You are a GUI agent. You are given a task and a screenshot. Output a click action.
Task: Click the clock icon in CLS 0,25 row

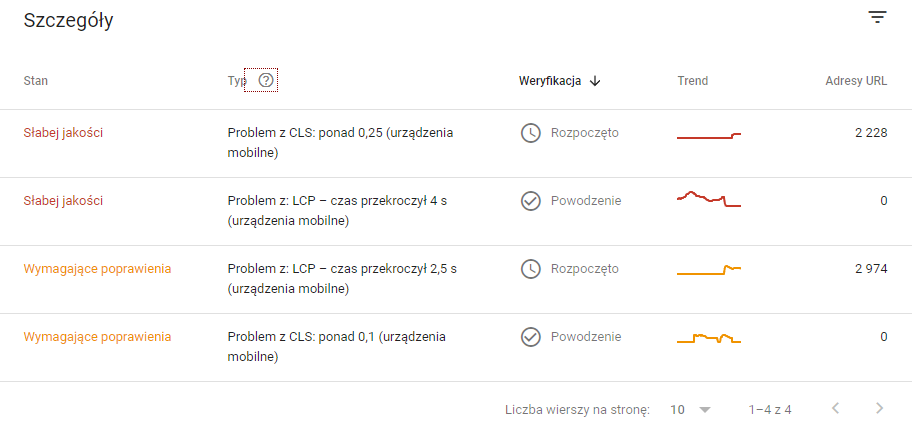530,133
